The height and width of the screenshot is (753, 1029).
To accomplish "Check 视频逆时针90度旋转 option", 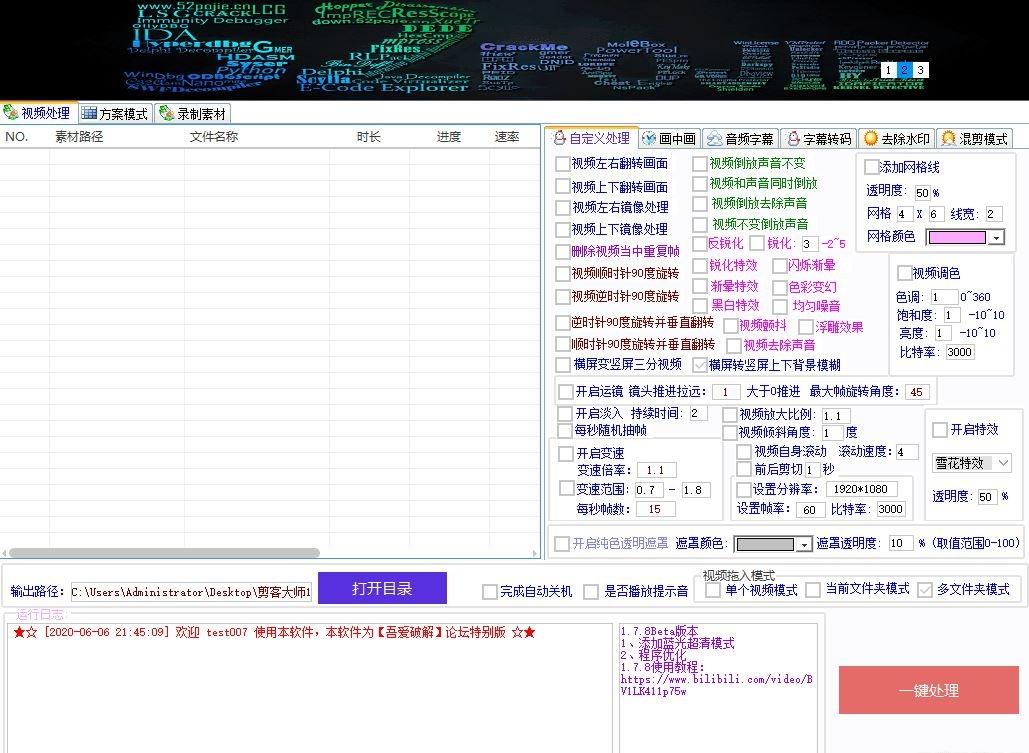I will [x=562, y=297].
